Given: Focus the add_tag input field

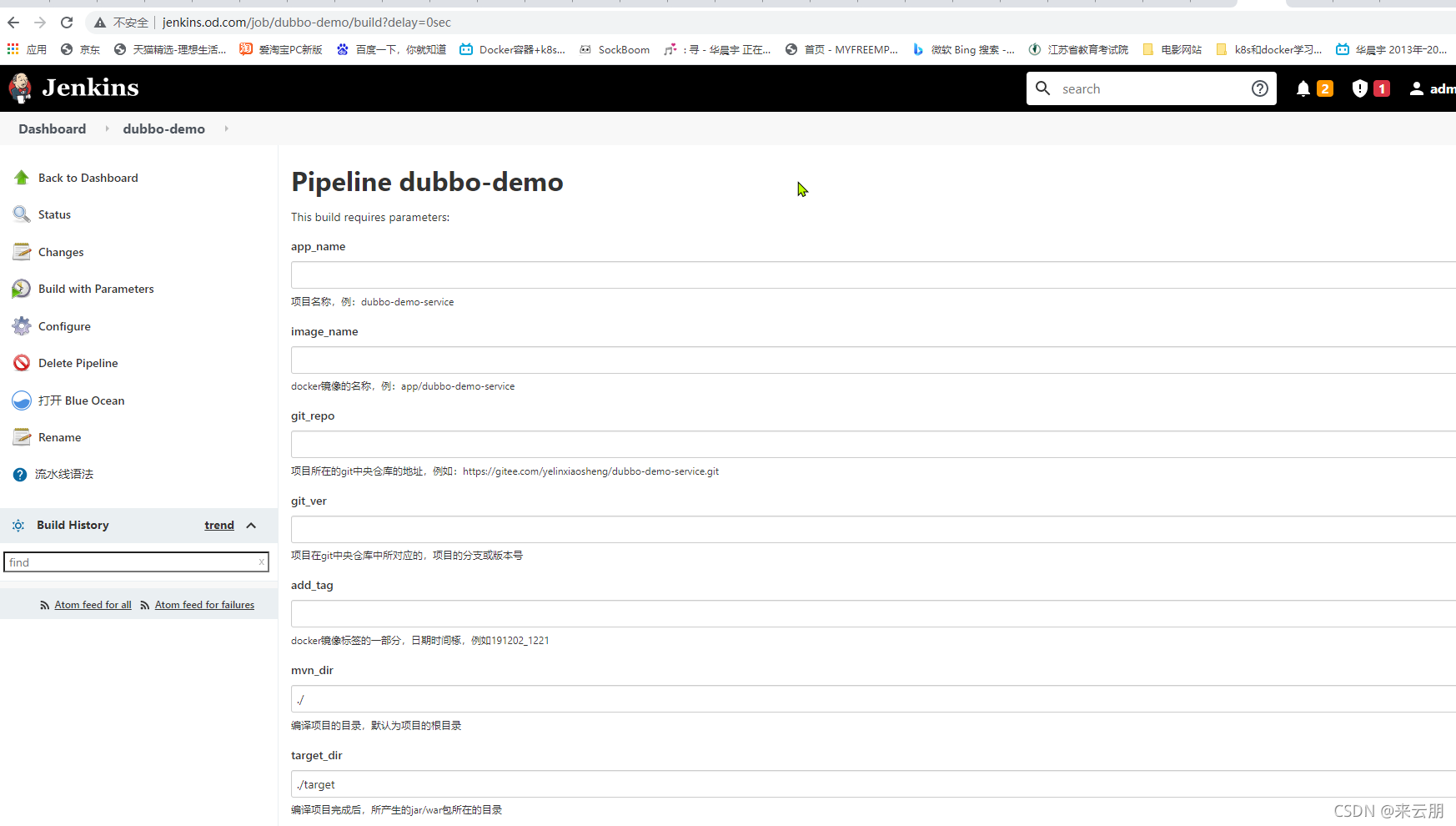Looking at the screenshot, I should 873,614.
